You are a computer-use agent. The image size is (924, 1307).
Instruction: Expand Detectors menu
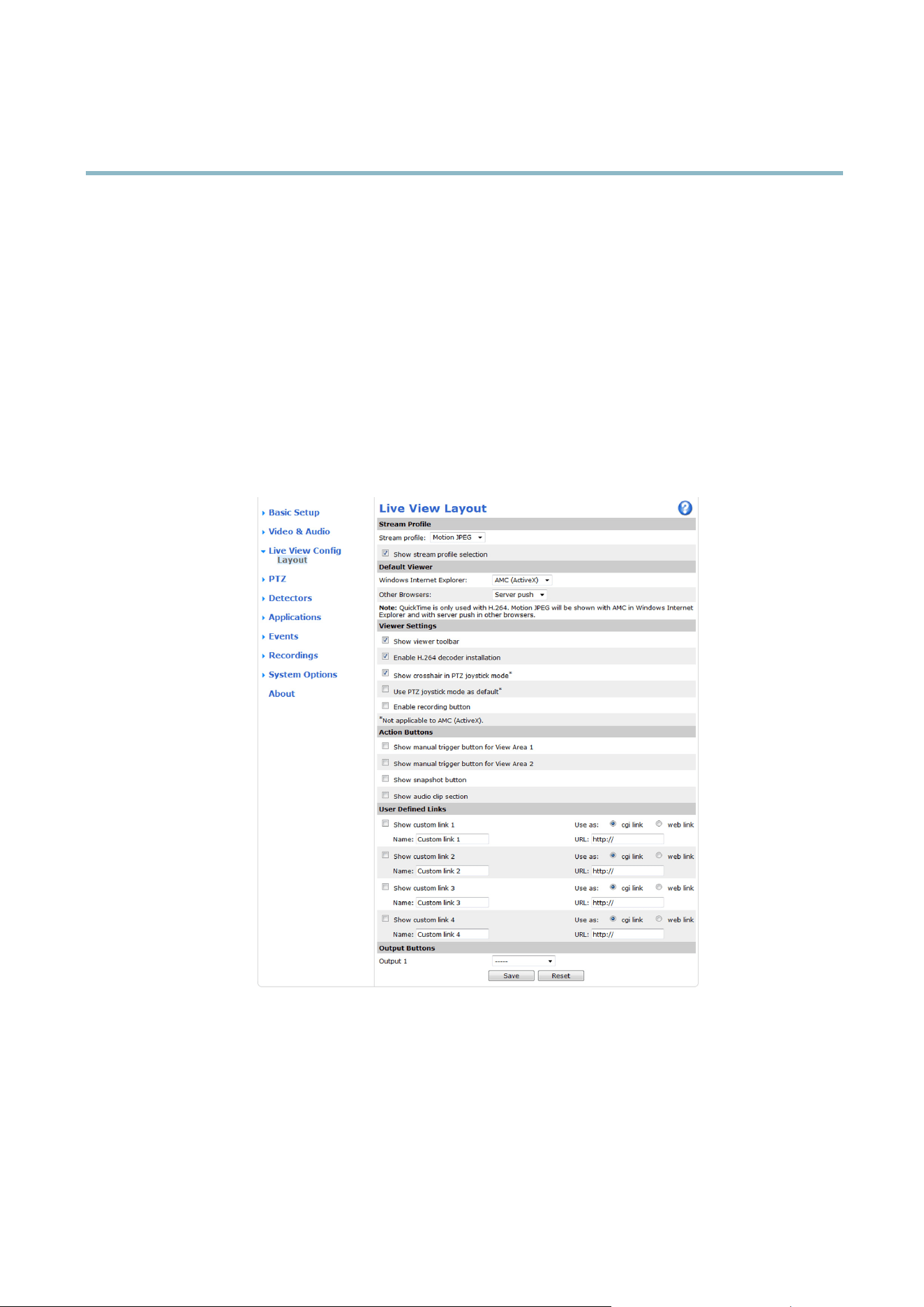[290, 598]
